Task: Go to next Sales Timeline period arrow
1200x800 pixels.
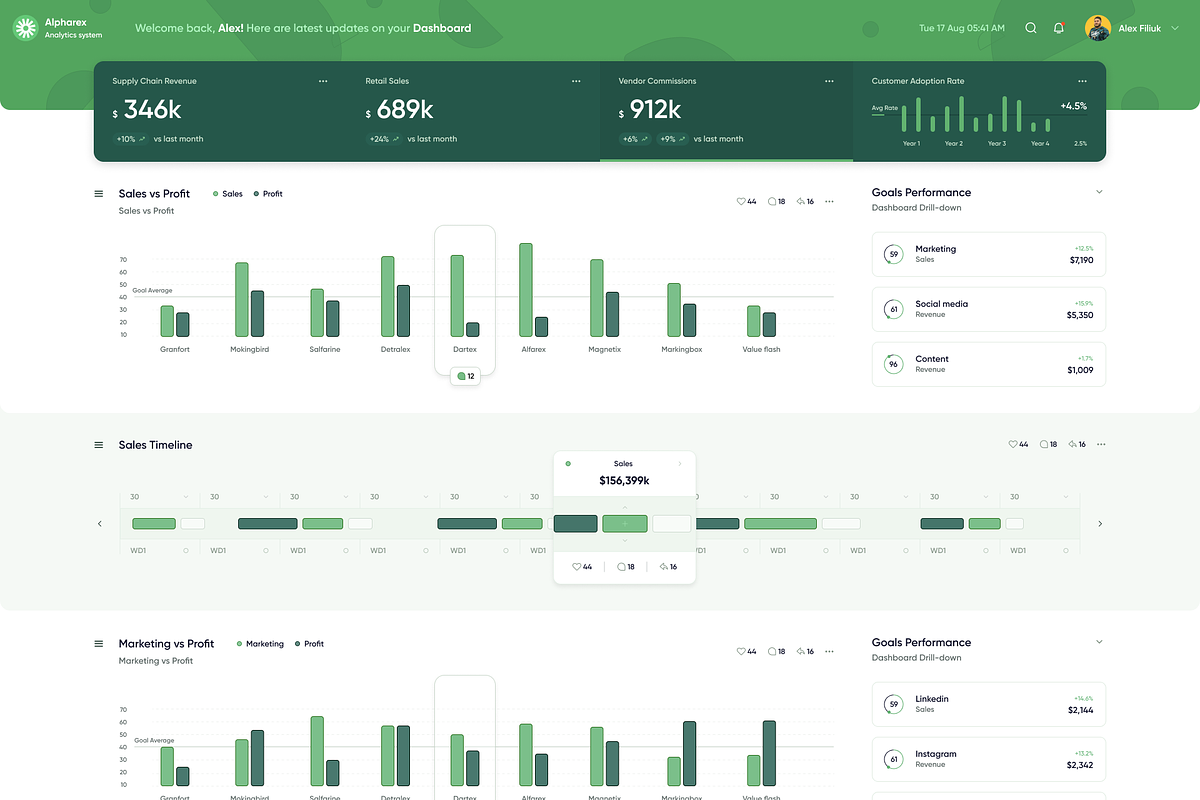Action: [1100, 524]
